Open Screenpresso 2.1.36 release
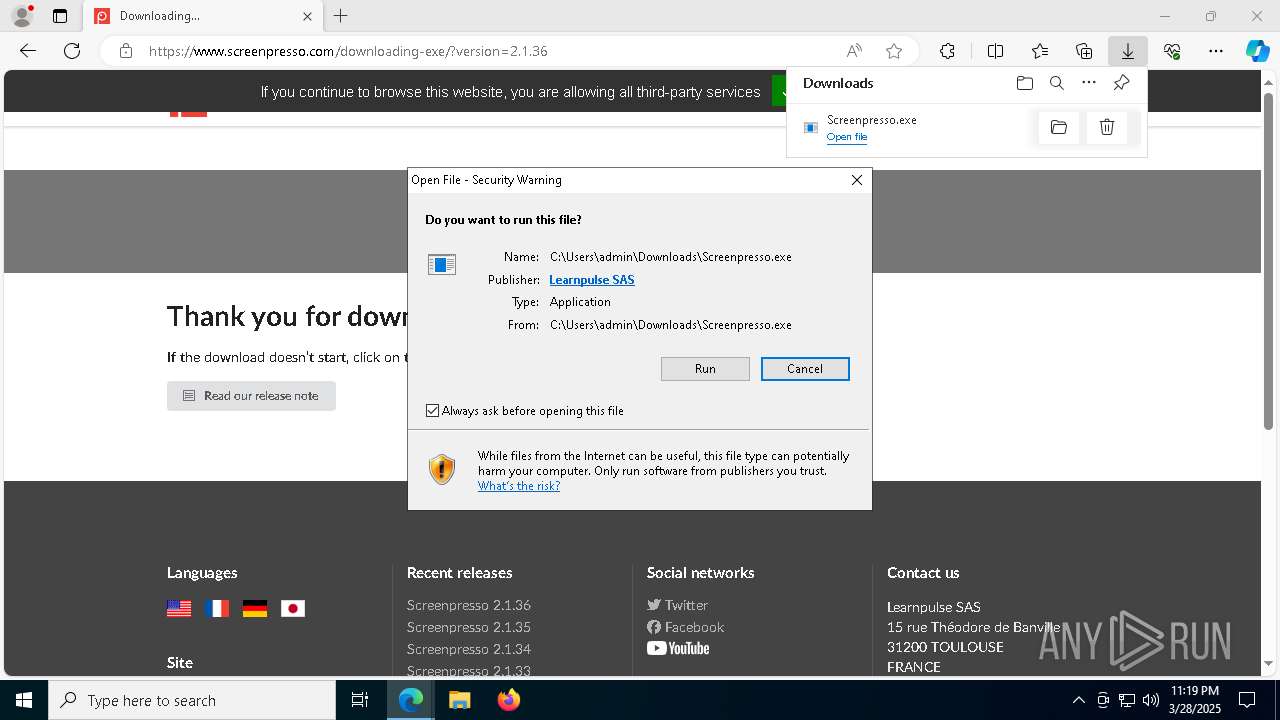Screen dimensions: 1280x720 click(x=469, y=605)
